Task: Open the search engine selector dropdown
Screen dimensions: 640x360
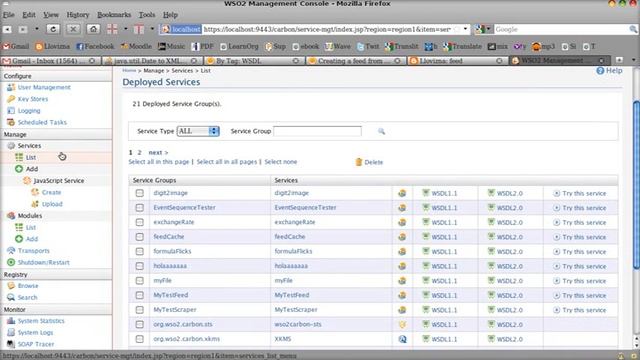Action: (x=483, y=29)
